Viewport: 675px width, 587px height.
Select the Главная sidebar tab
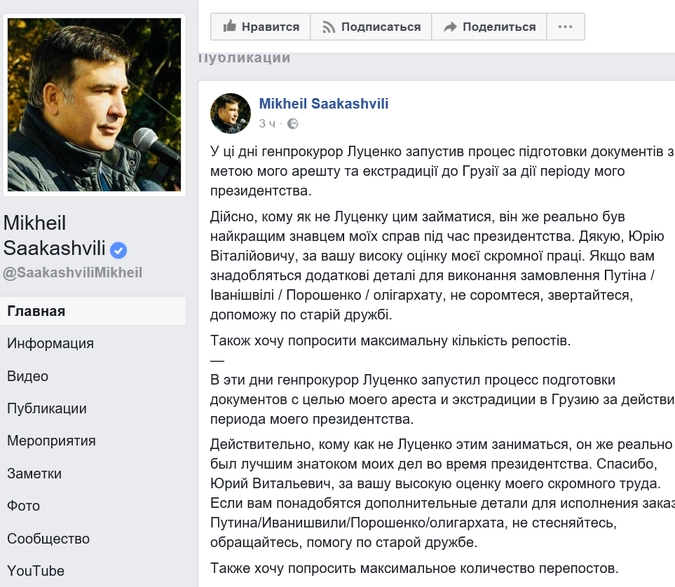point(36,311)
